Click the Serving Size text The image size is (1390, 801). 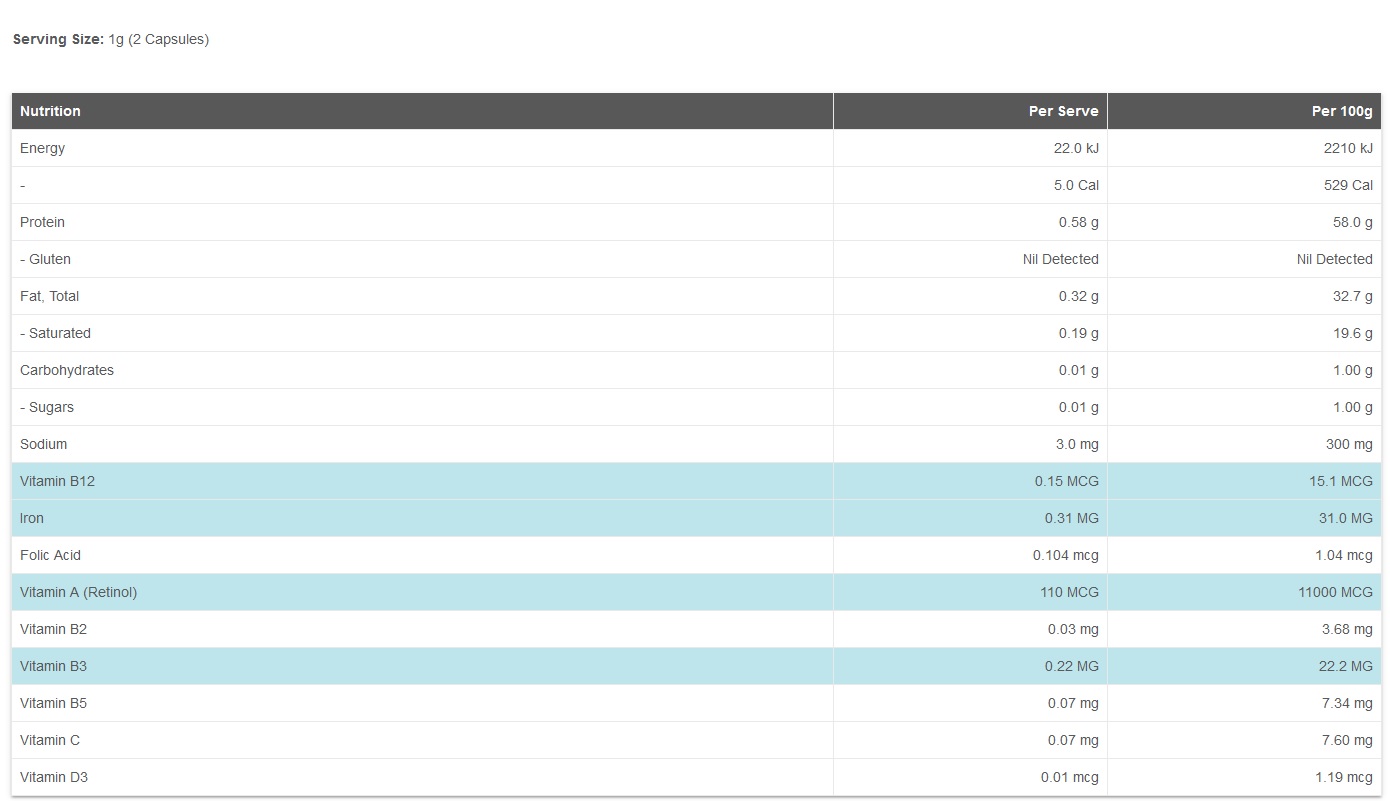pos(111,40)
